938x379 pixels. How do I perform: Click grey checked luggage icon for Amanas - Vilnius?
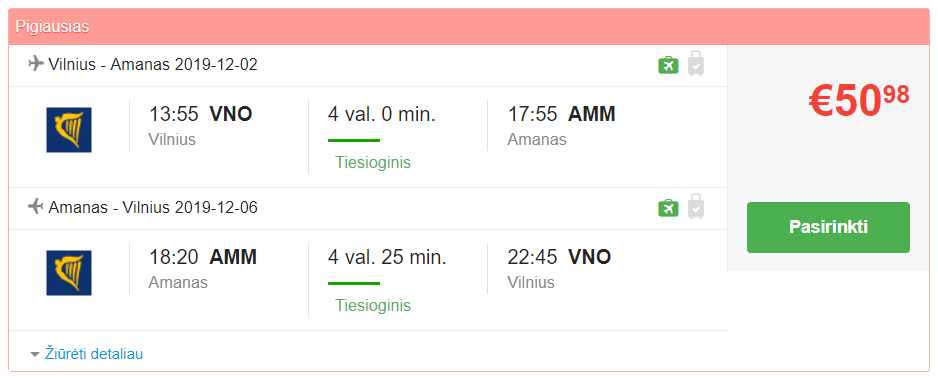click(x=696, y=206)
